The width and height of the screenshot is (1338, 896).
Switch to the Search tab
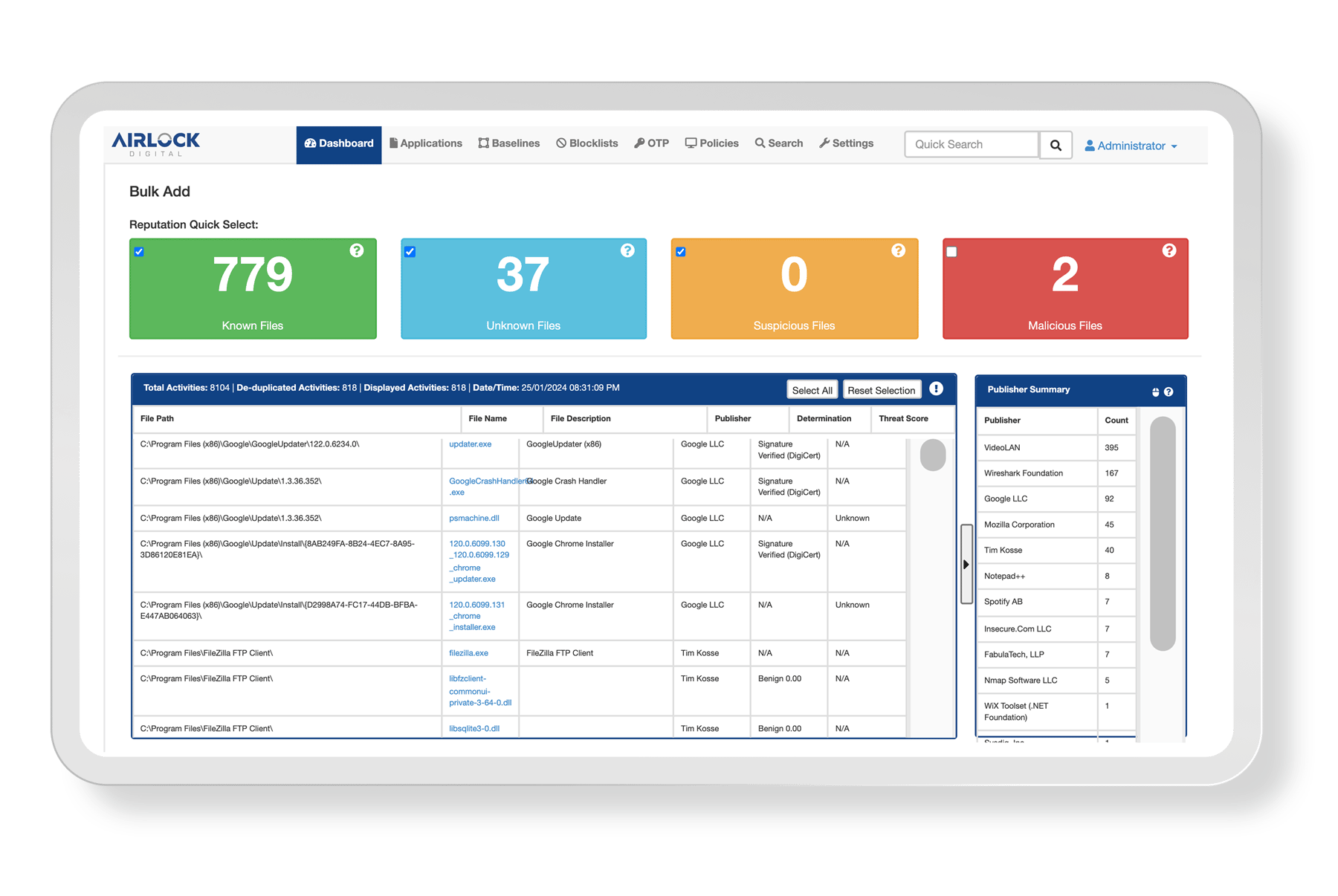click(x=778, y=143)
